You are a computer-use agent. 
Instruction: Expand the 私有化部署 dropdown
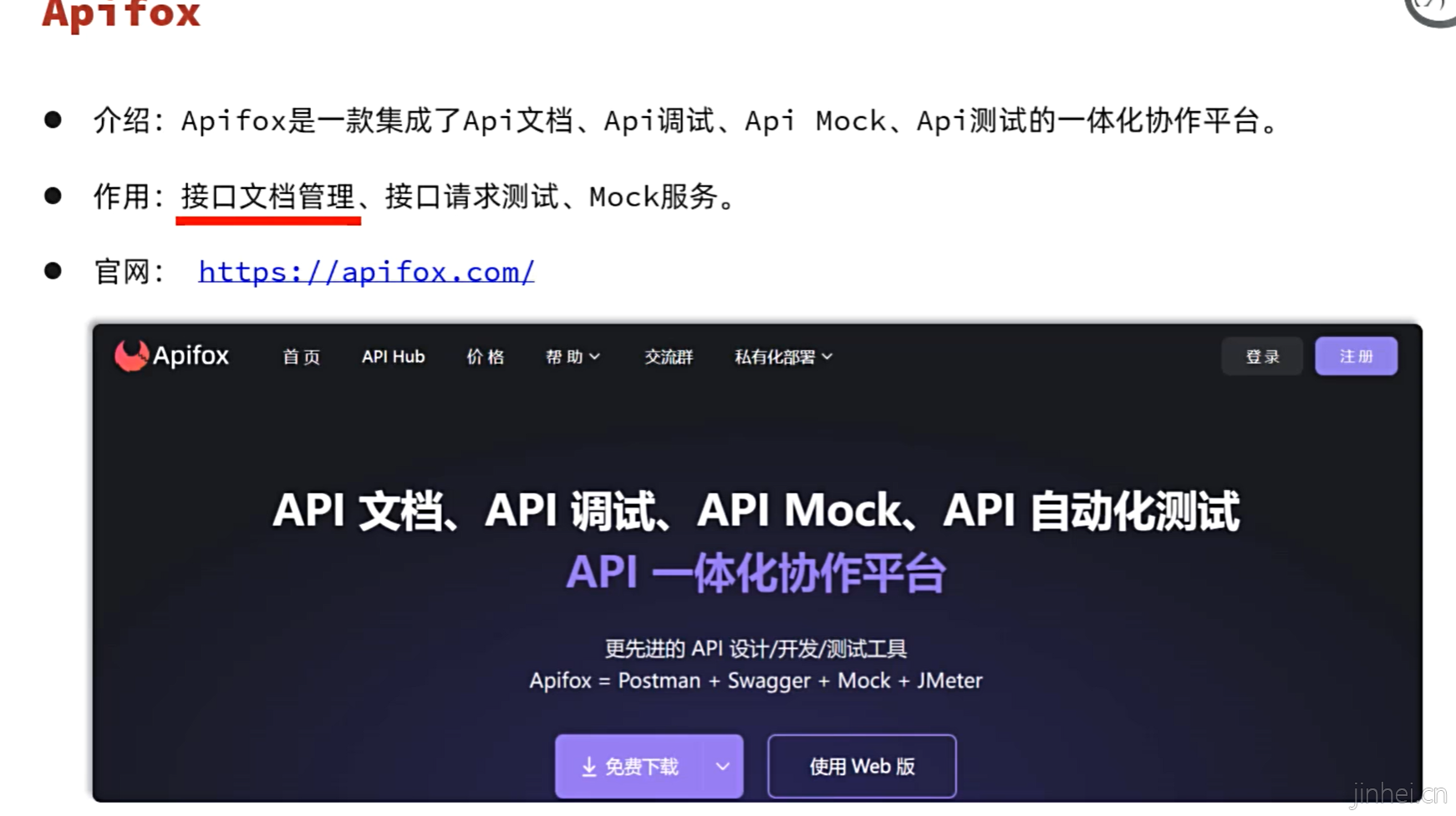[x=783, y=357]
